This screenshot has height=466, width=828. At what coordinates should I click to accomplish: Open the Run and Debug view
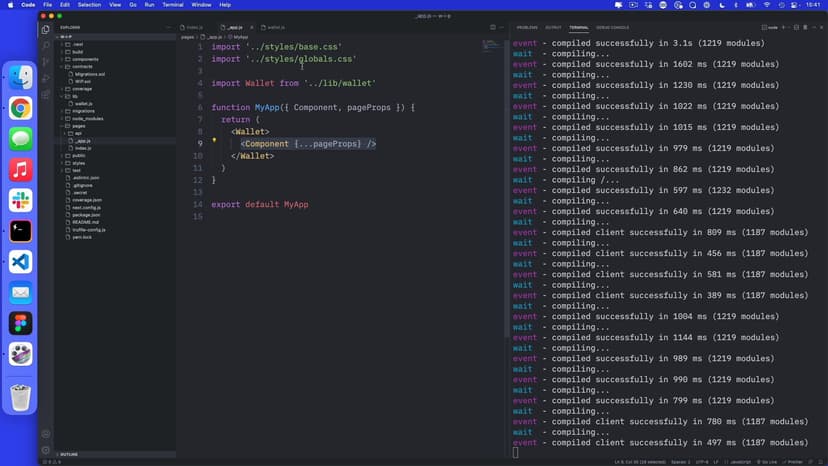pos(46,78)
